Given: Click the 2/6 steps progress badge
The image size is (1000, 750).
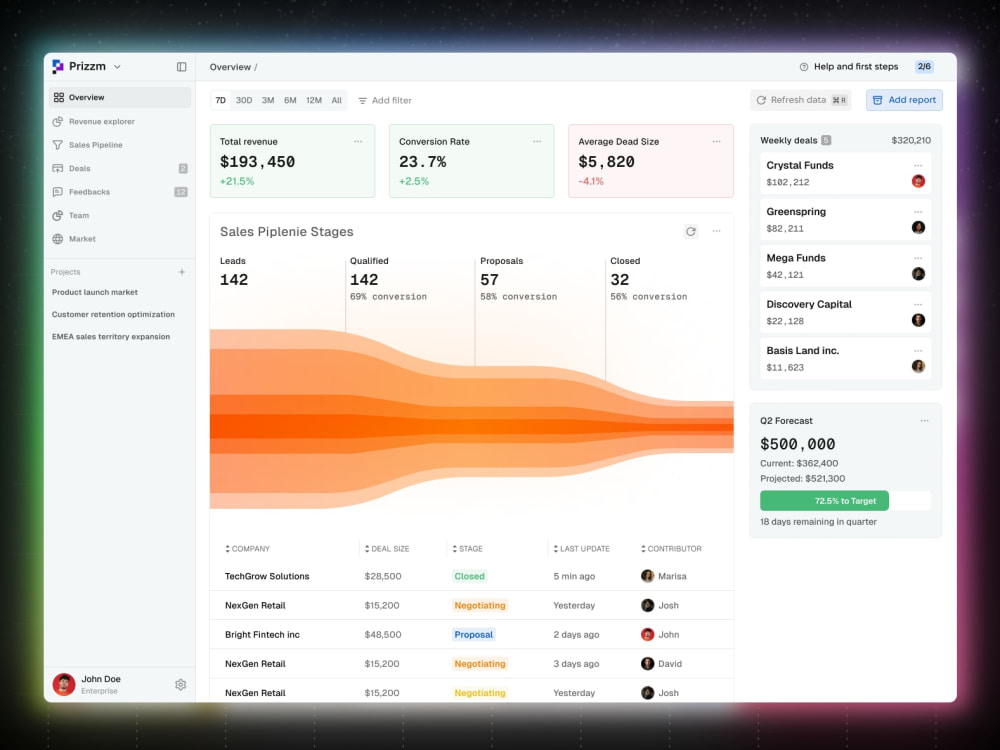Looking at the screenshot, I should pyautogui.click(x=924, y=66).
